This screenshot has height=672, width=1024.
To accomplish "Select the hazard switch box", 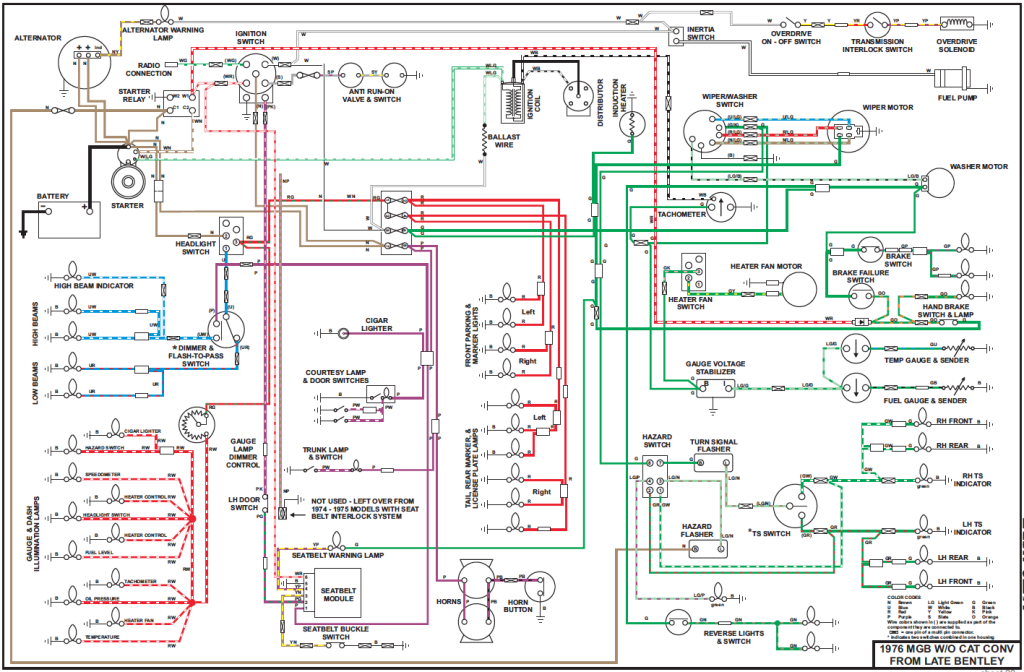I will point(656,477).
